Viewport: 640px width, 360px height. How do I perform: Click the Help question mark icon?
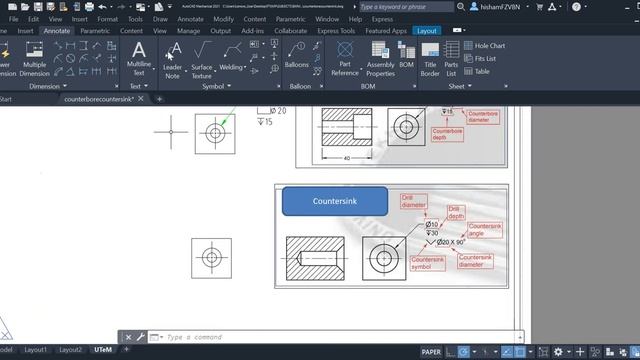click(x=576, y=7)
